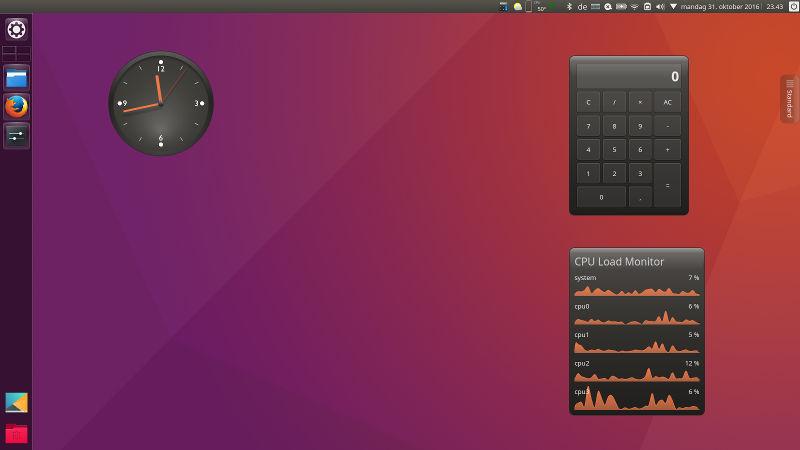Open the 'de' keyboard layout indicator
This screenshot has height=450, width=800.
pos(582,6)
